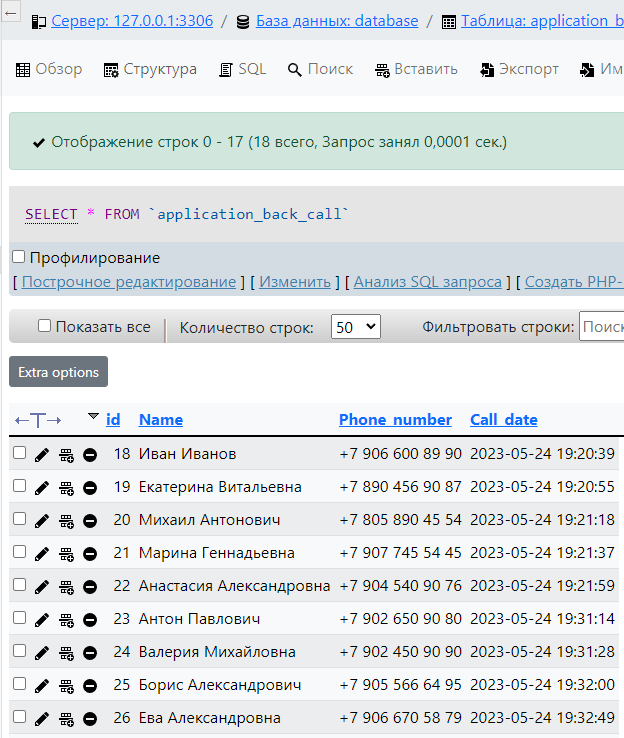
Task: Click the Анализ SQL запроса link
Action: tap(428, 282)
